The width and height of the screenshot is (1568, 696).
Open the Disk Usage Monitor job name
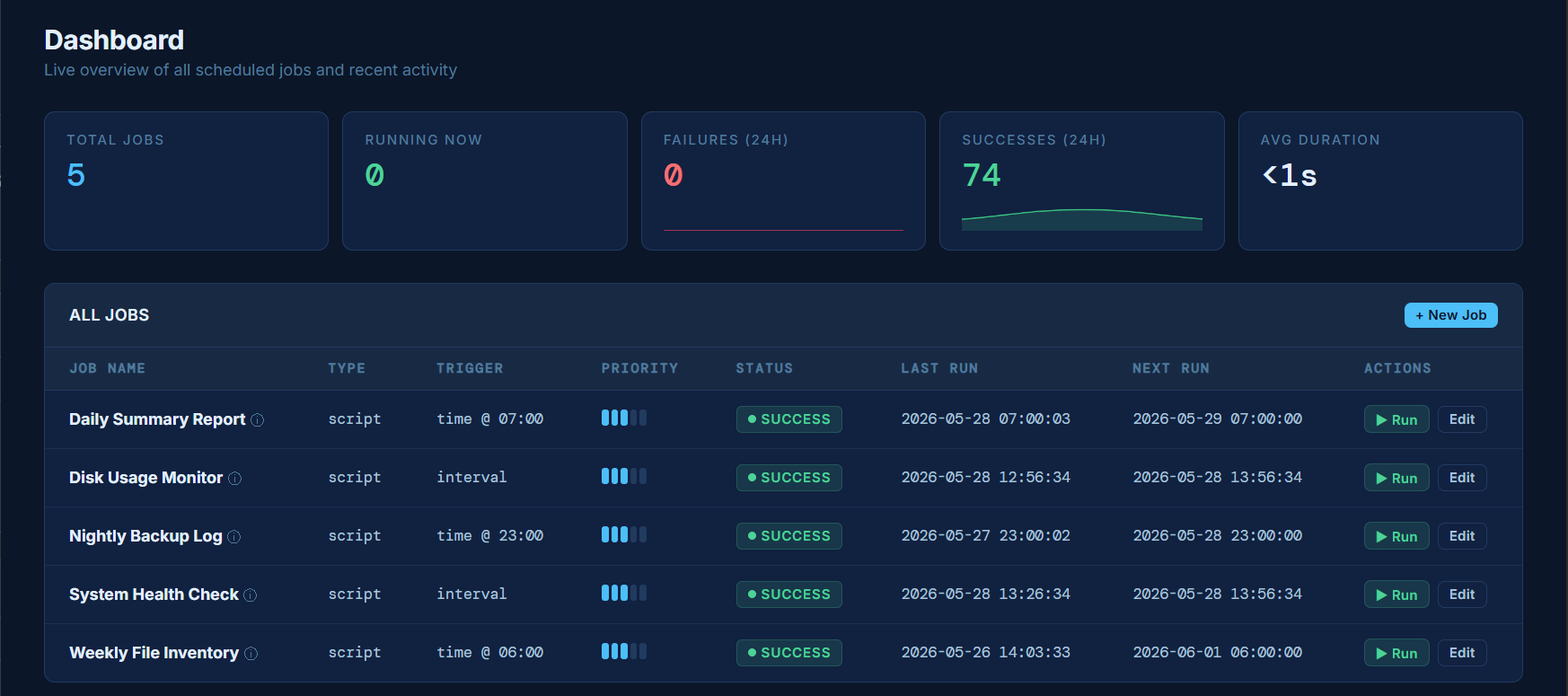point(145,478)
